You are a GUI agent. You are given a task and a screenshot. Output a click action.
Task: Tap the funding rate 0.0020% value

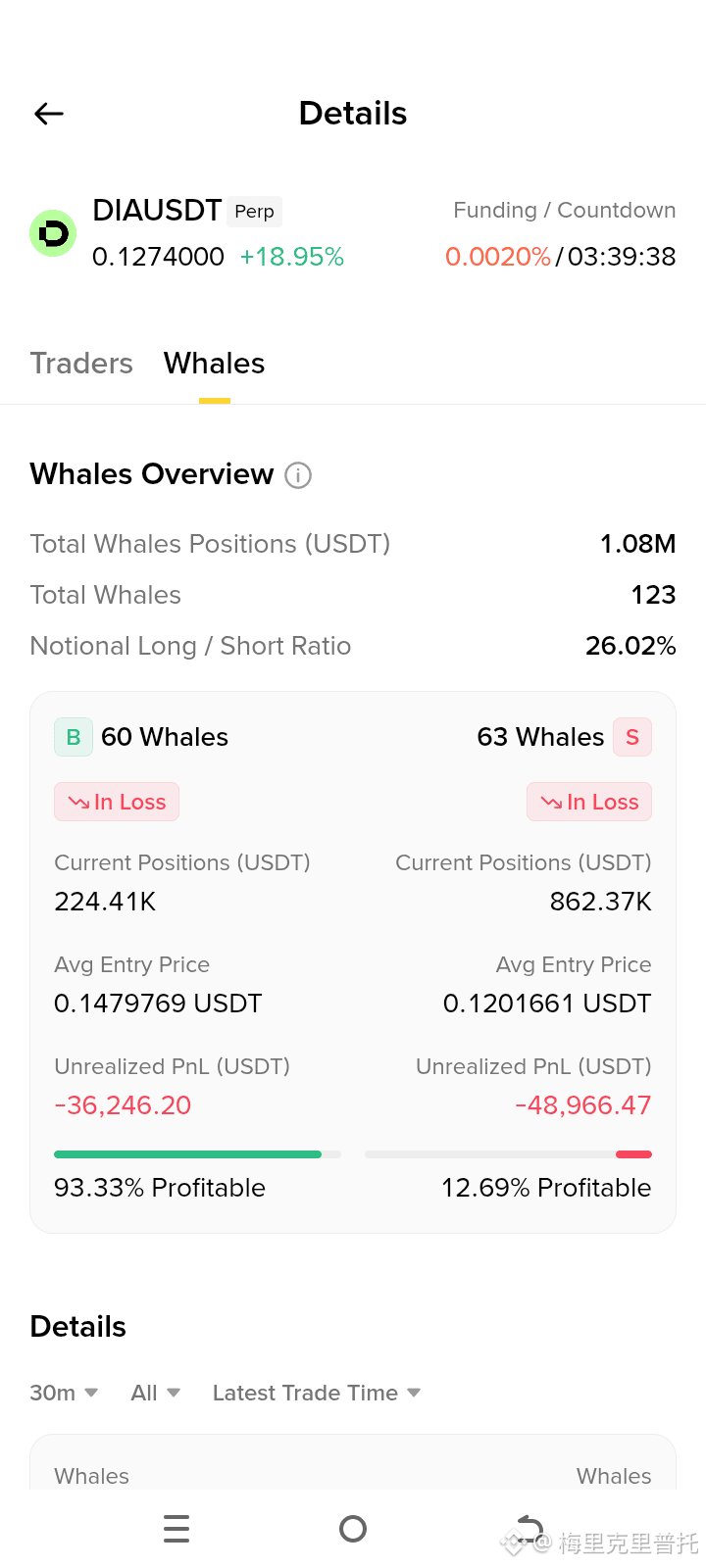coord(498,257)
